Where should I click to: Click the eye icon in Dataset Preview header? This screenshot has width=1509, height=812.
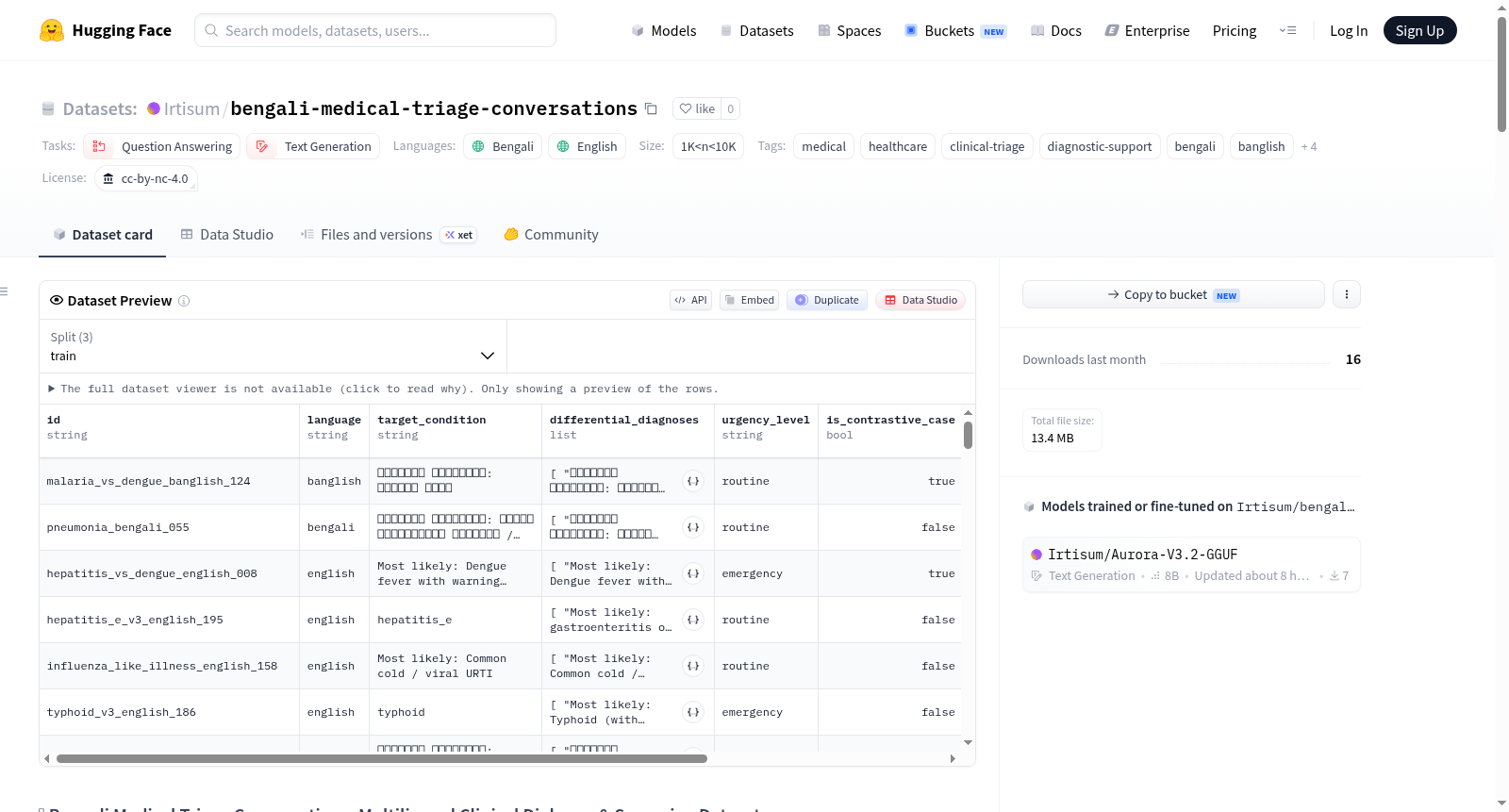57,300
